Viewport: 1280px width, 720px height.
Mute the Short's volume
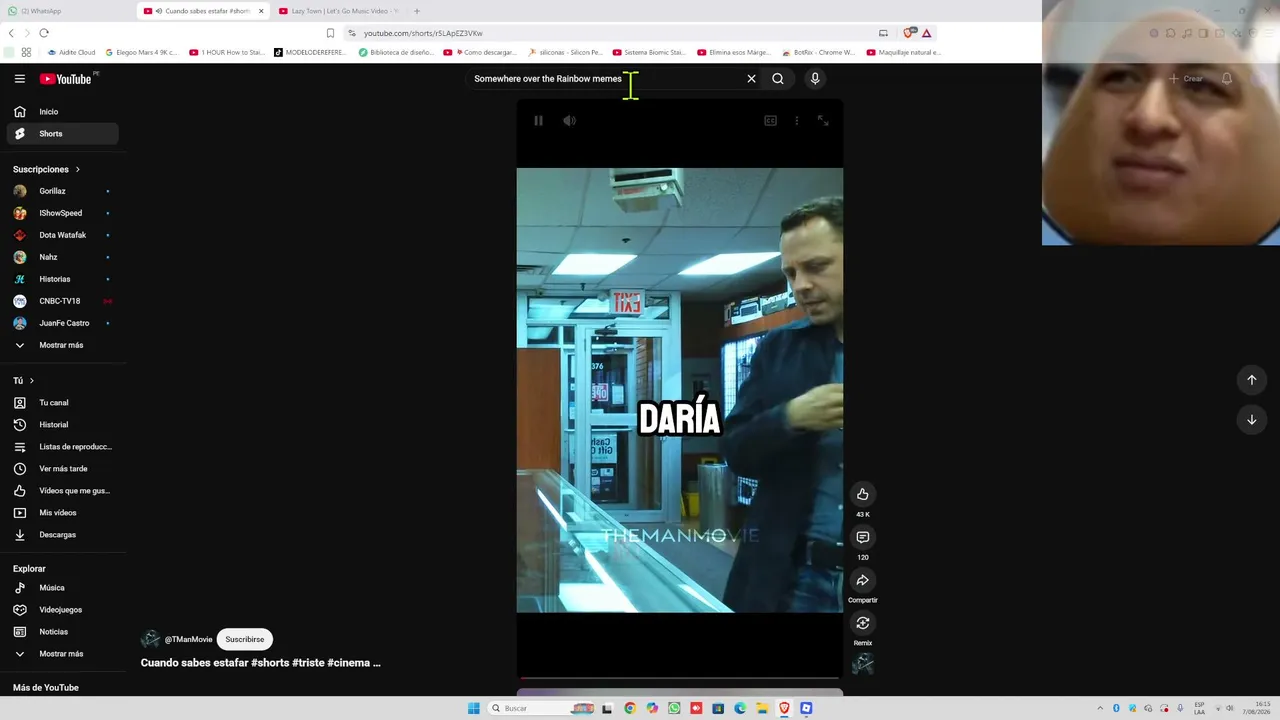569,121
